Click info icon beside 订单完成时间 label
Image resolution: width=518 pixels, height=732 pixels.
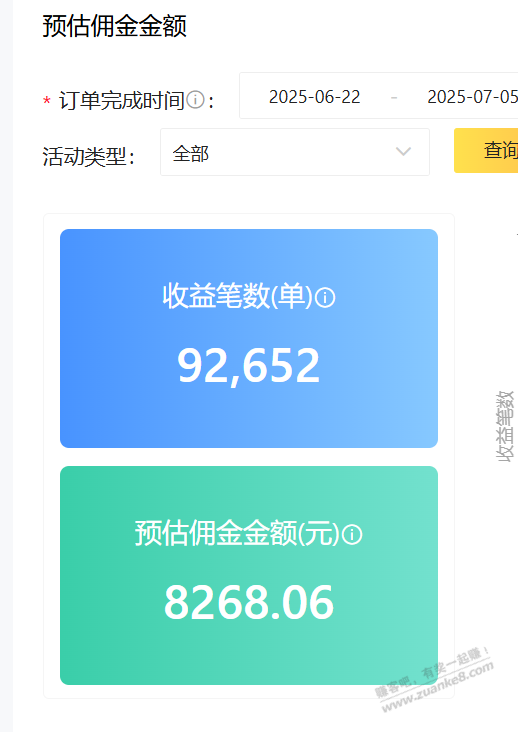coord(195,100)
